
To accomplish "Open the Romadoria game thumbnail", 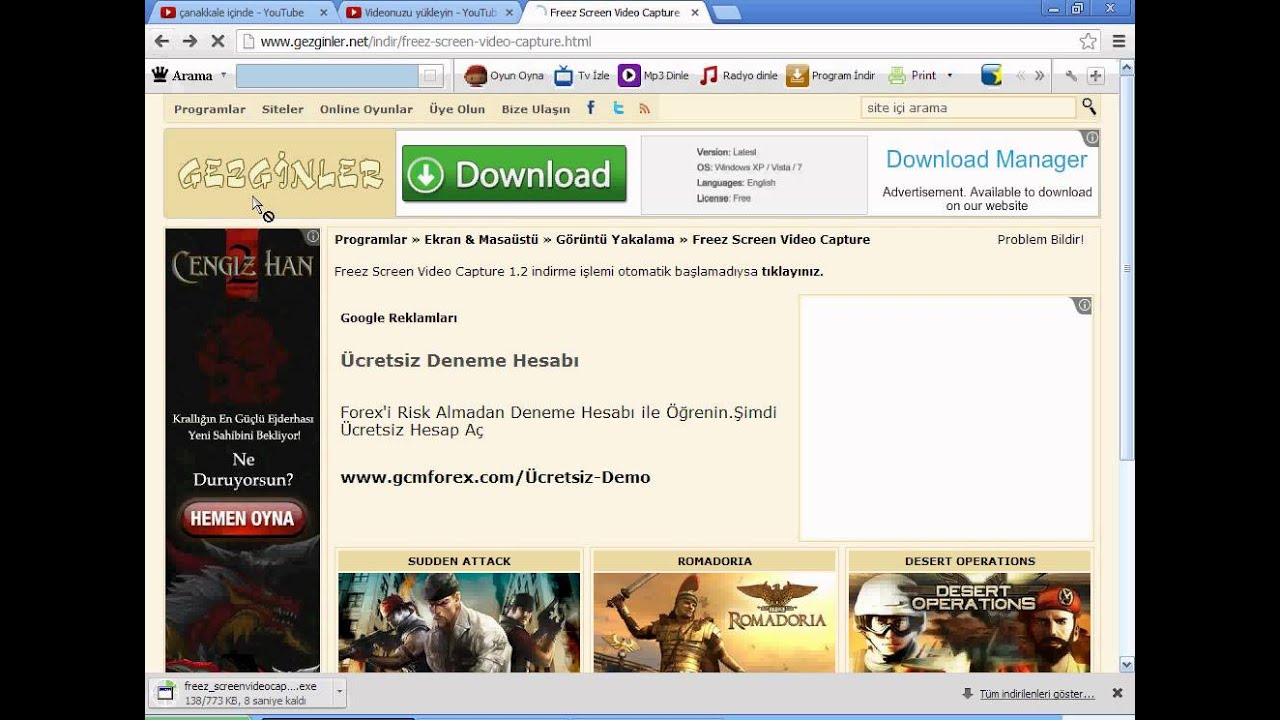I will pos(714,622).
